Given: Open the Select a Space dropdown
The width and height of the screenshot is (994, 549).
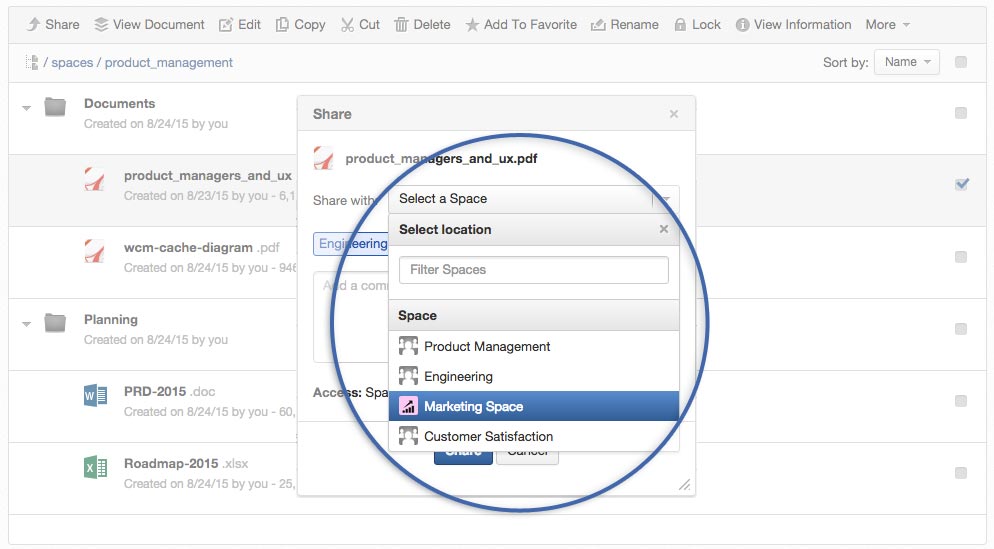Looking at the screenshot, I should click(x=533, y=199).
